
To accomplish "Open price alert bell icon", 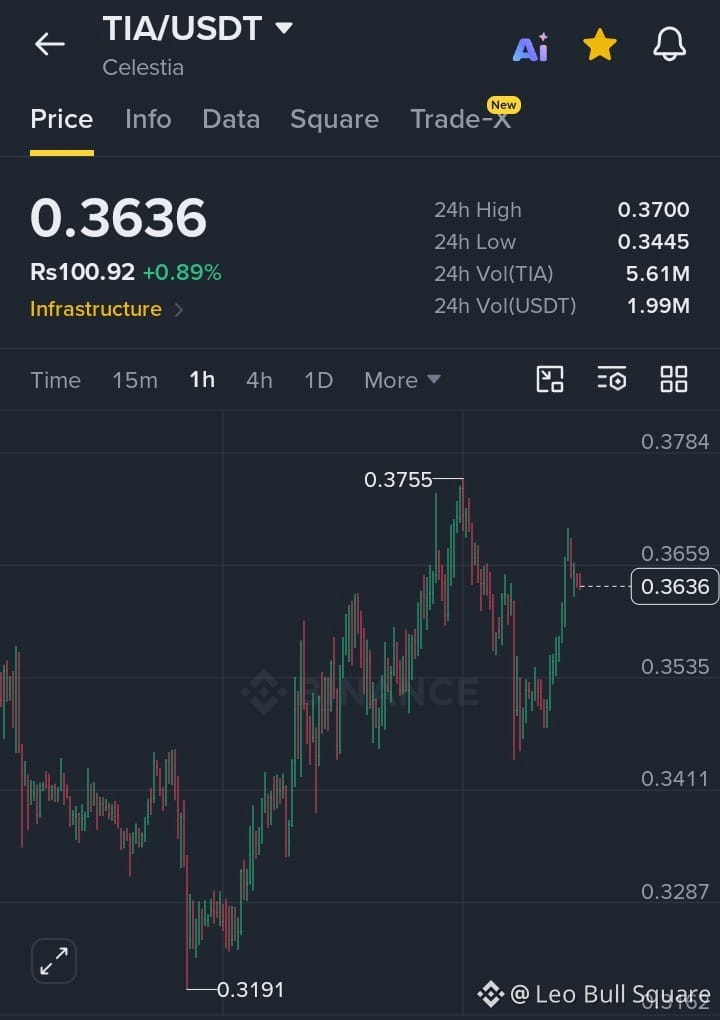I will [669, 45].
